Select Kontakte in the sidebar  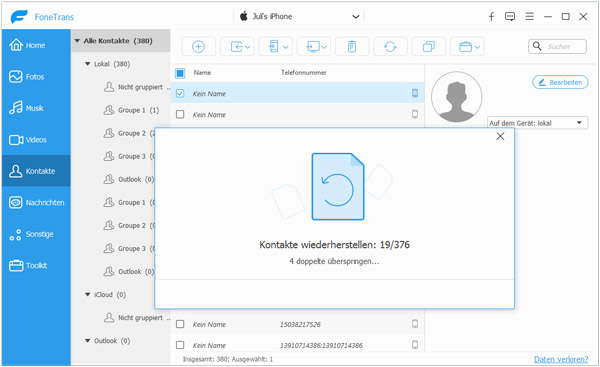pyautogui.click(x=36, y=171)
